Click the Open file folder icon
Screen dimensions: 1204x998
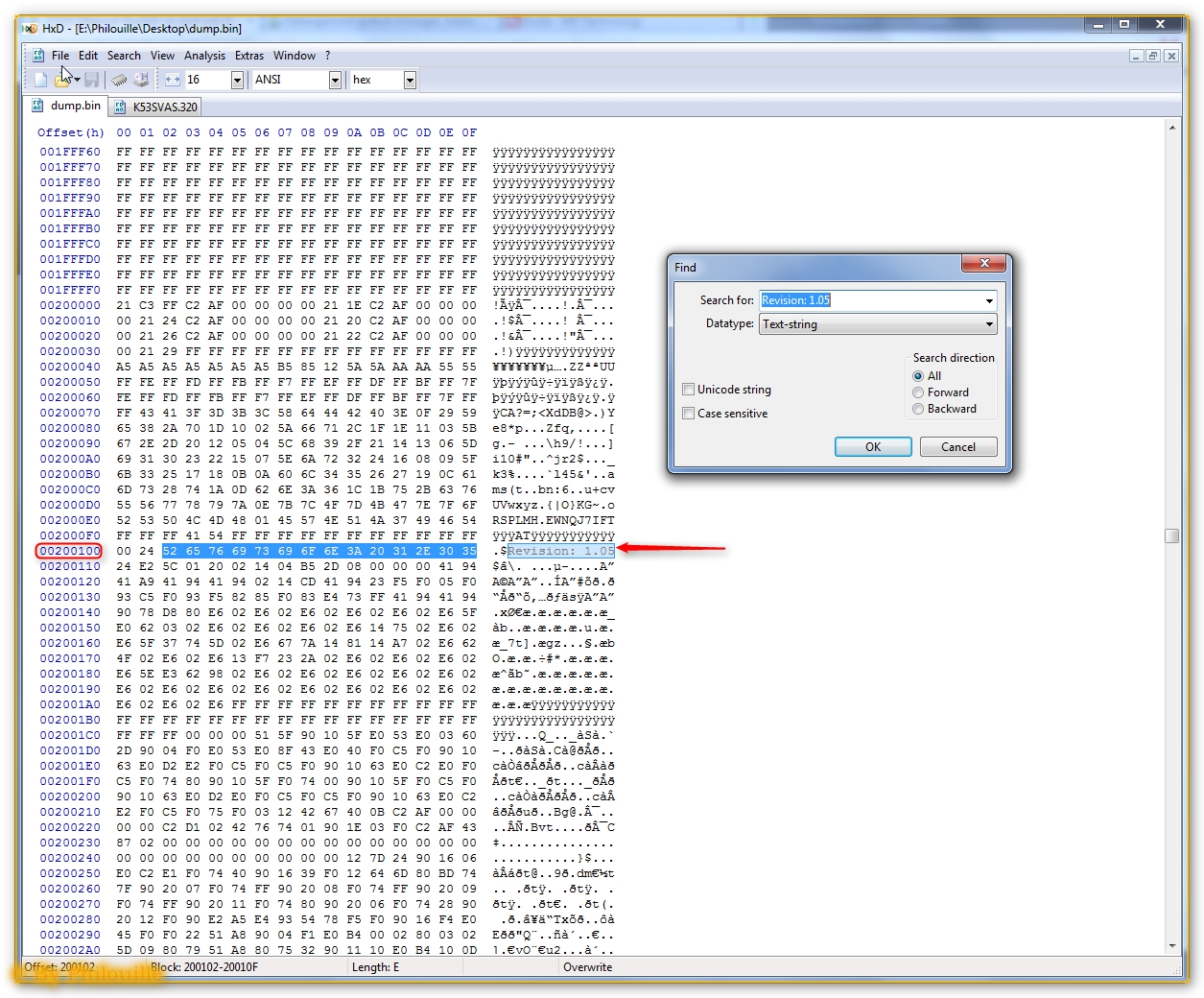tap(63, 80)
